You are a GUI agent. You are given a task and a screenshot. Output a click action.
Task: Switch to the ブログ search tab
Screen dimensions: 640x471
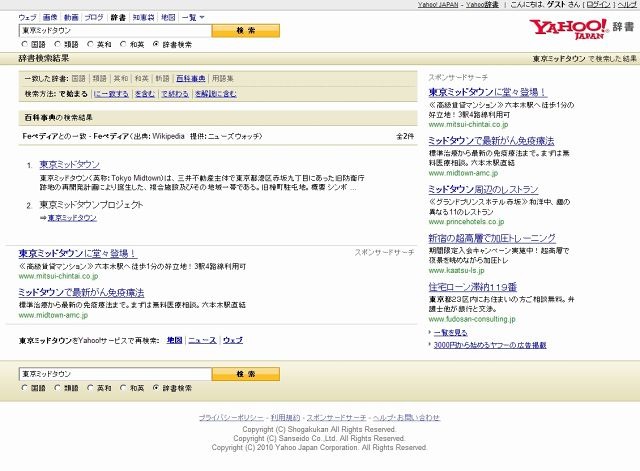coord(94,18)
